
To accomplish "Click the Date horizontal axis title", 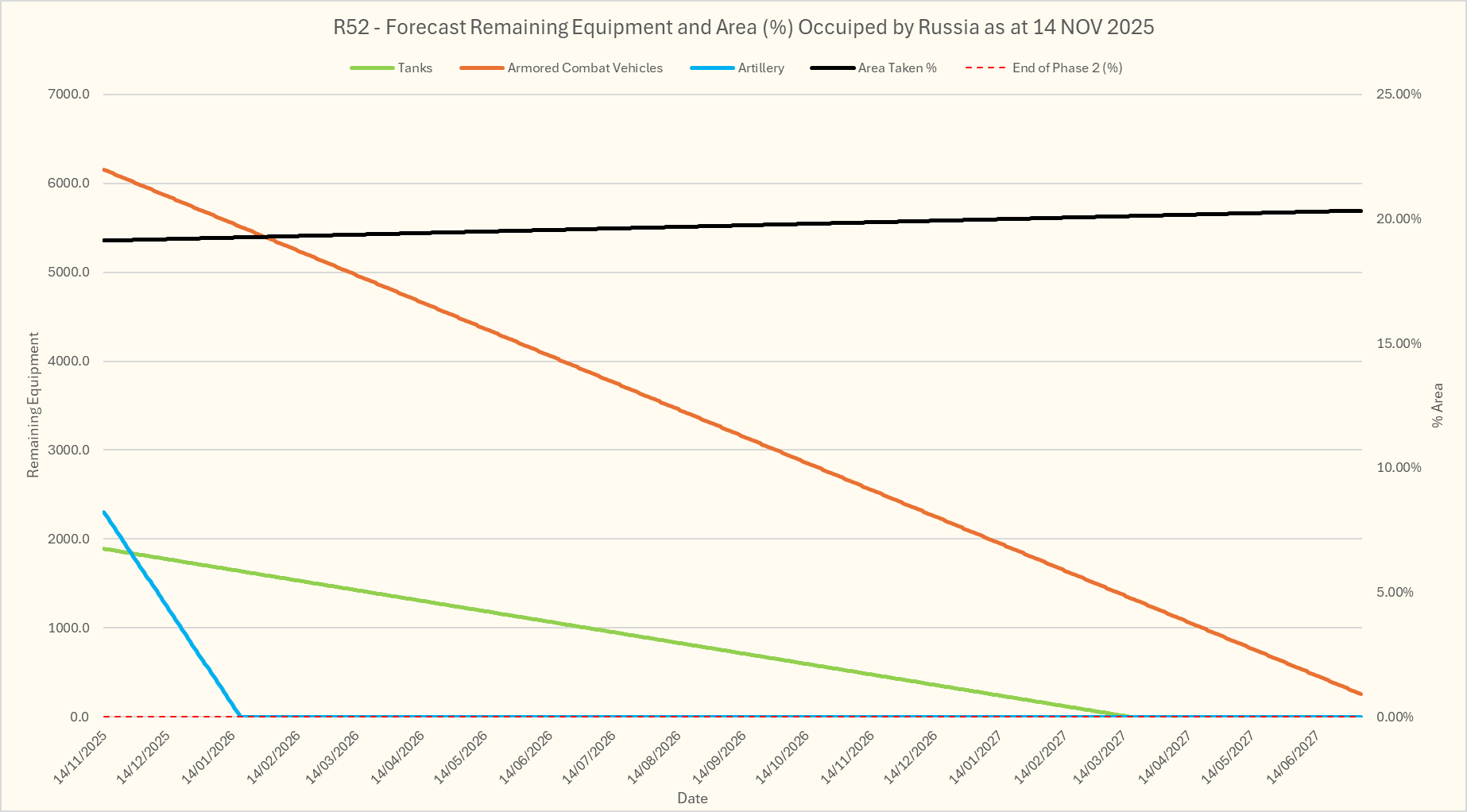I will [x=692, y=798].
